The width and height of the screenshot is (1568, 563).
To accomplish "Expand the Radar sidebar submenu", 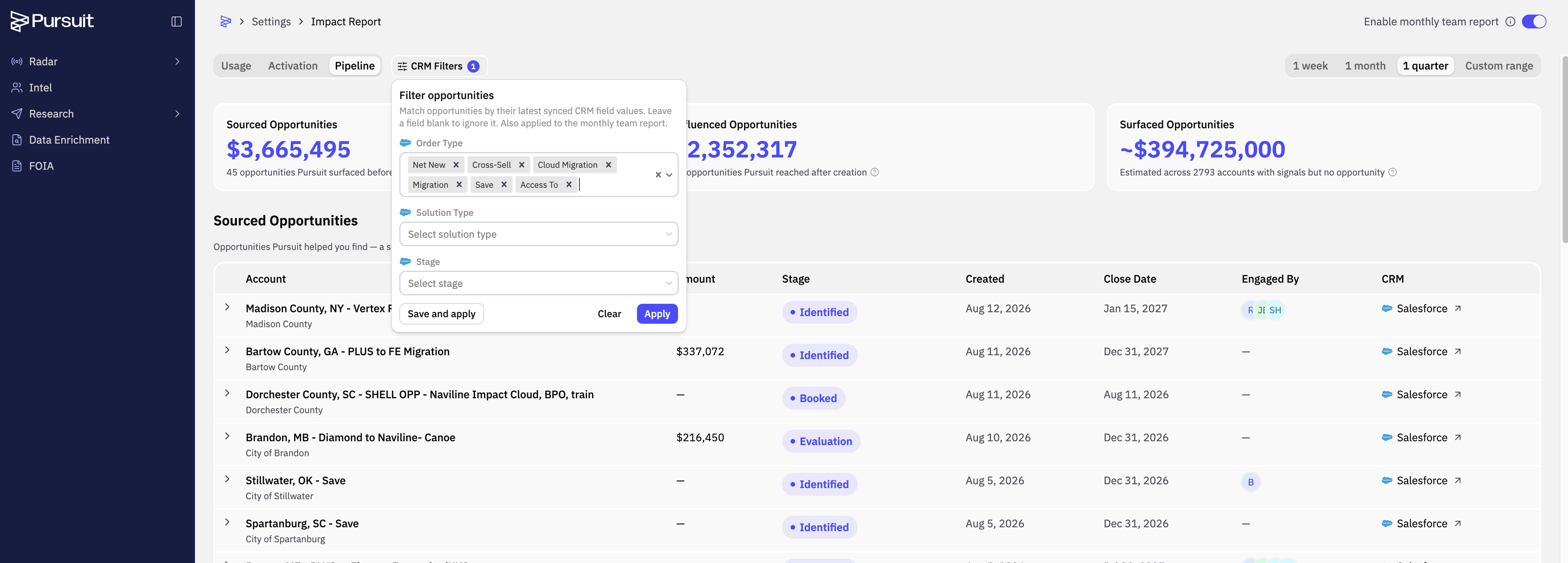I will [177, 61].
